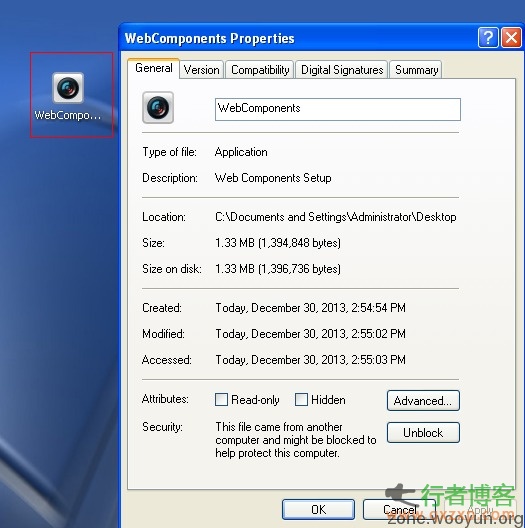Go to the Summary tab

(416, 70)
